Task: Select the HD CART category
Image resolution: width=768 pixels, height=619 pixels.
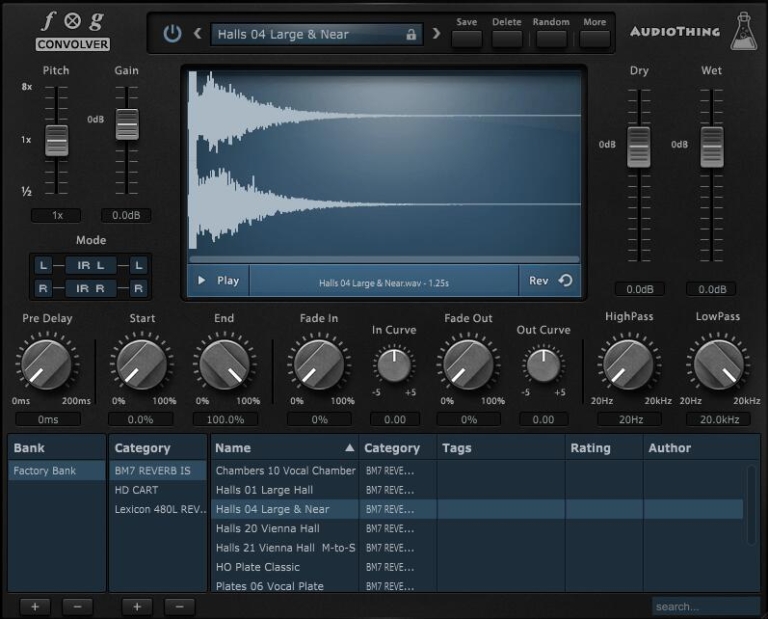Action: [137, 490]
